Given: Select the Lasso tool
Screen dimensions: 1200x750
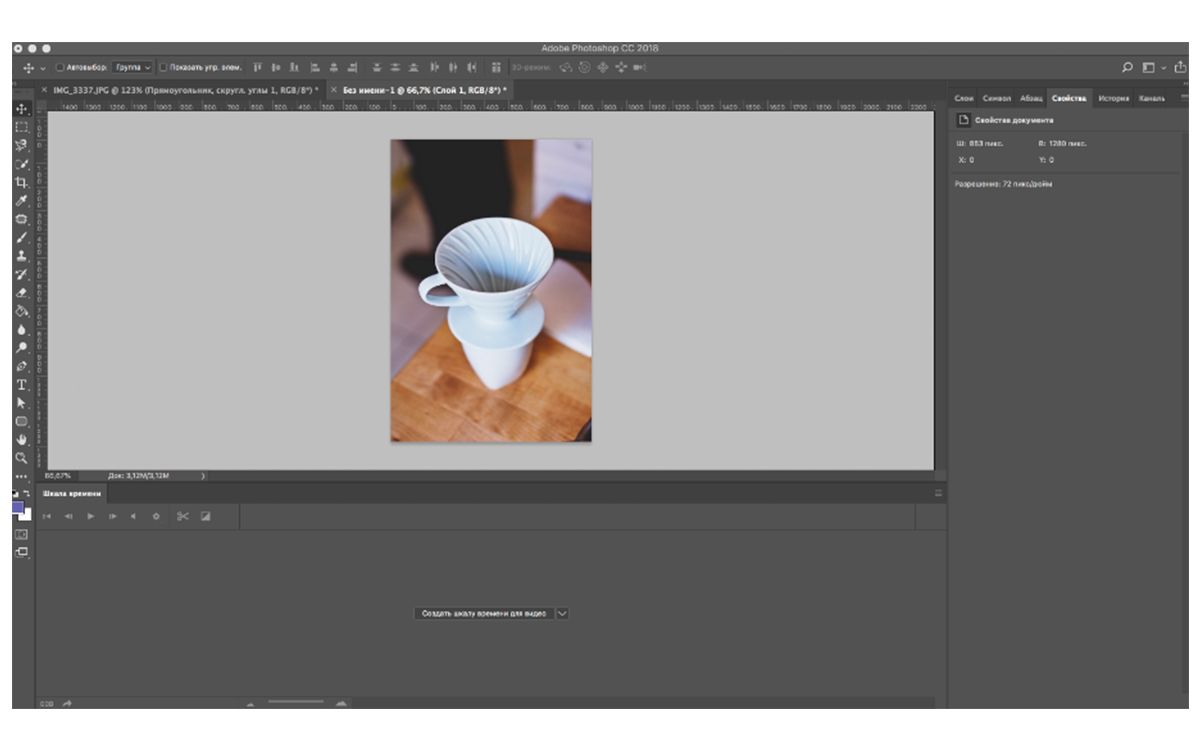Looking at the screenshot, I should (21, 146).
